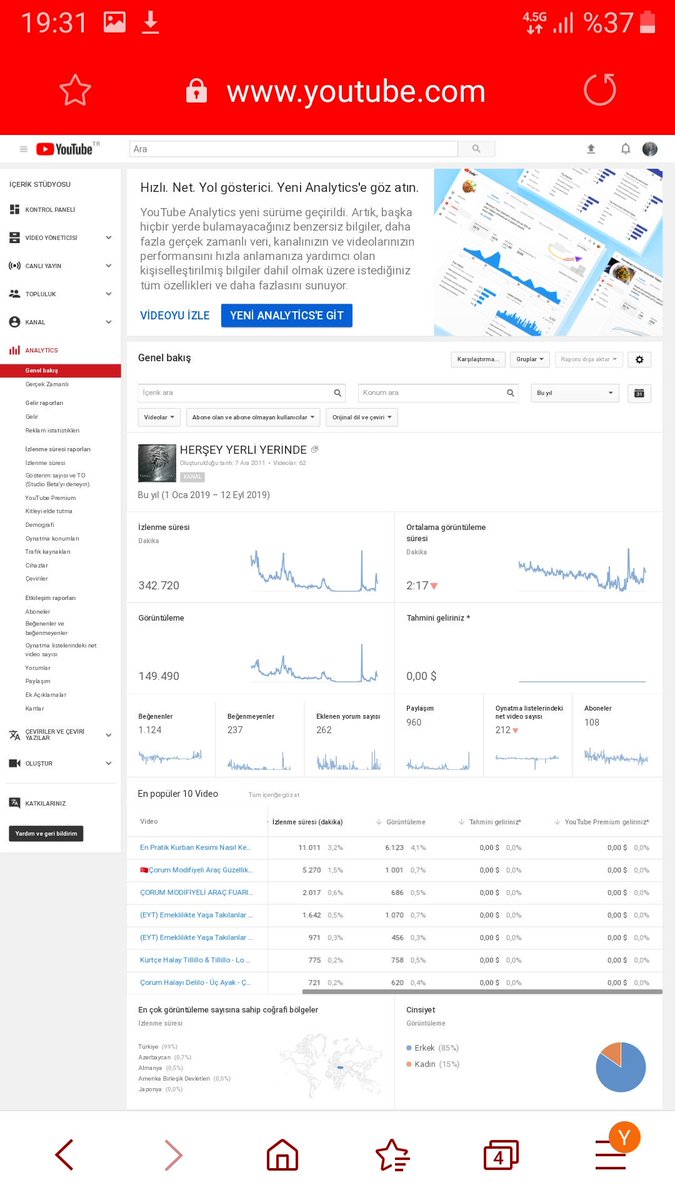This screenshot has width=675, height=1200.
Task: Open the analytics settings gear
Action: tap(640, 359)
